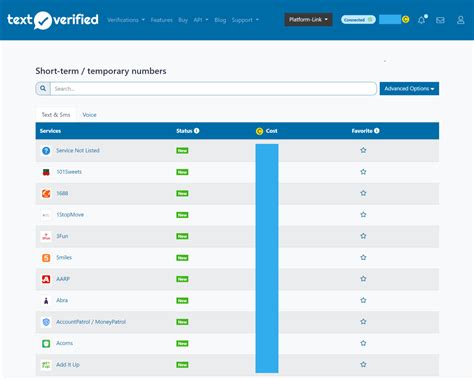
Task: Select the AccountPatrol / MoneyPatrol link
Action: (91, 322)
